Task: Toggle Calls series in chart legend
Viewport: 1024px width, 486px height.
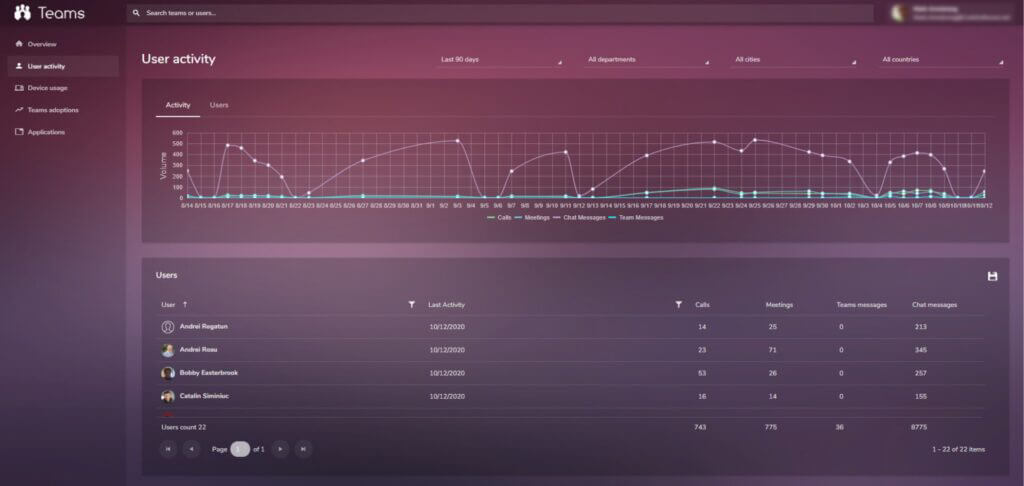Action: point(499,217)
